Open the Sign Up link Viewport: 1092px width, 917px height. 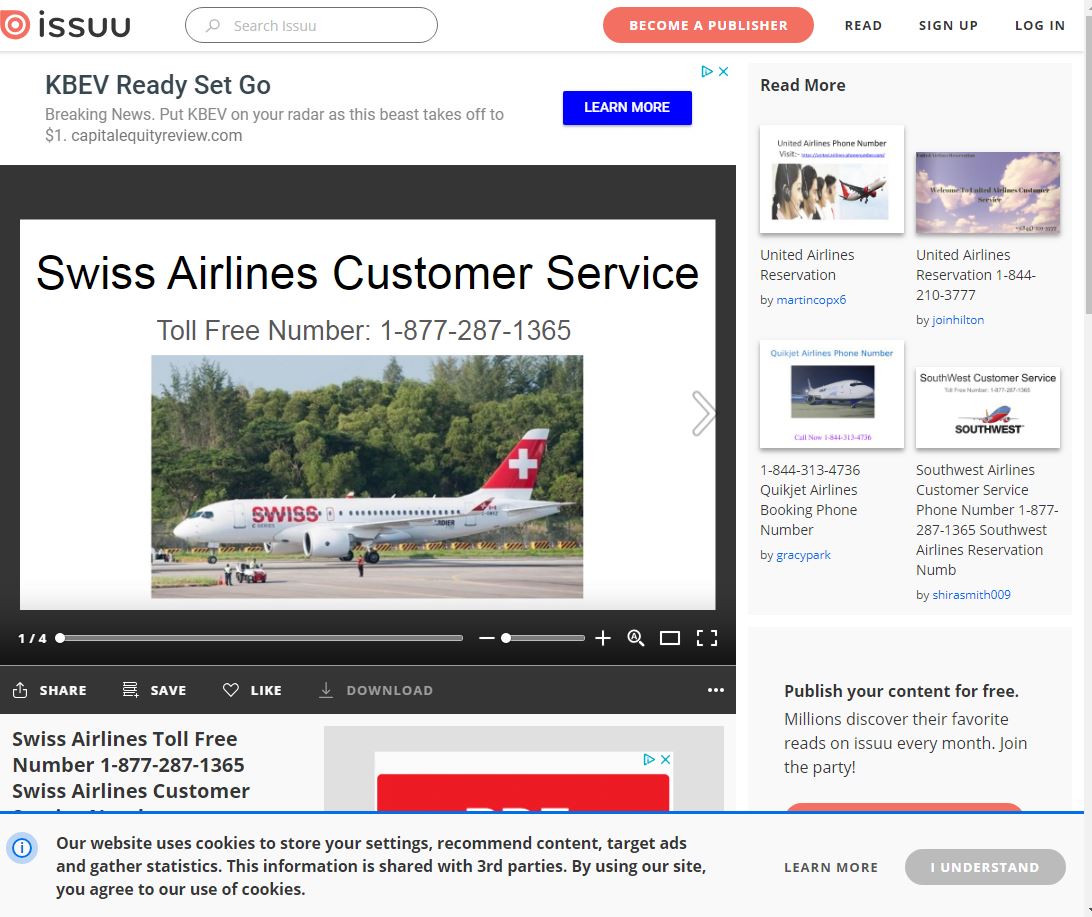point(948,26)
